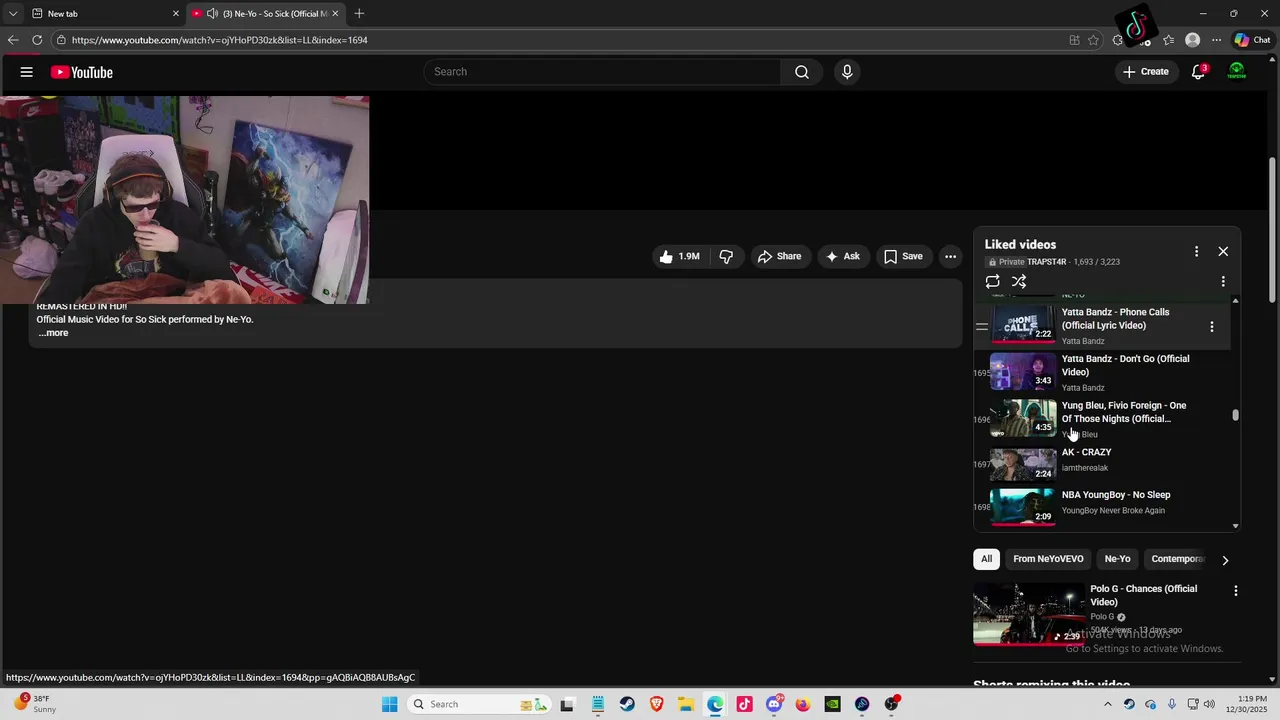
Task: Open Liked videos header options menu
Action: click(x=1196, y=252)
